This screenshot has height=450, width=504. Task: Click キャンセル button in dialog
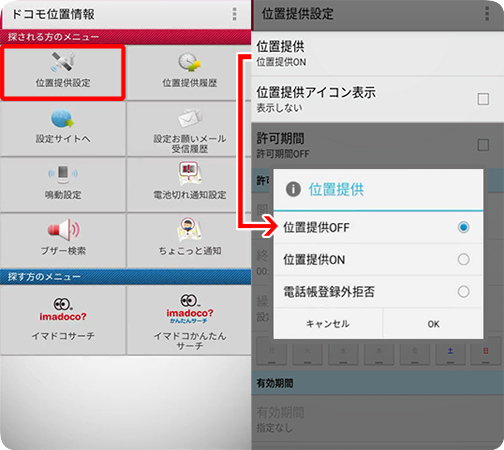(x=328, y=324)
